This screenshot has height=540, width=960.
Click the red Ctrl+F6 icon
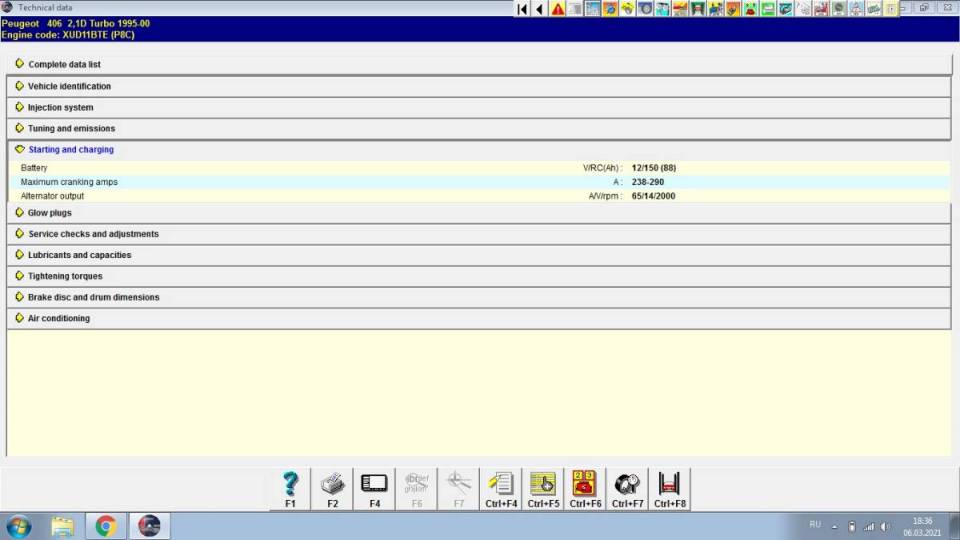585,485
